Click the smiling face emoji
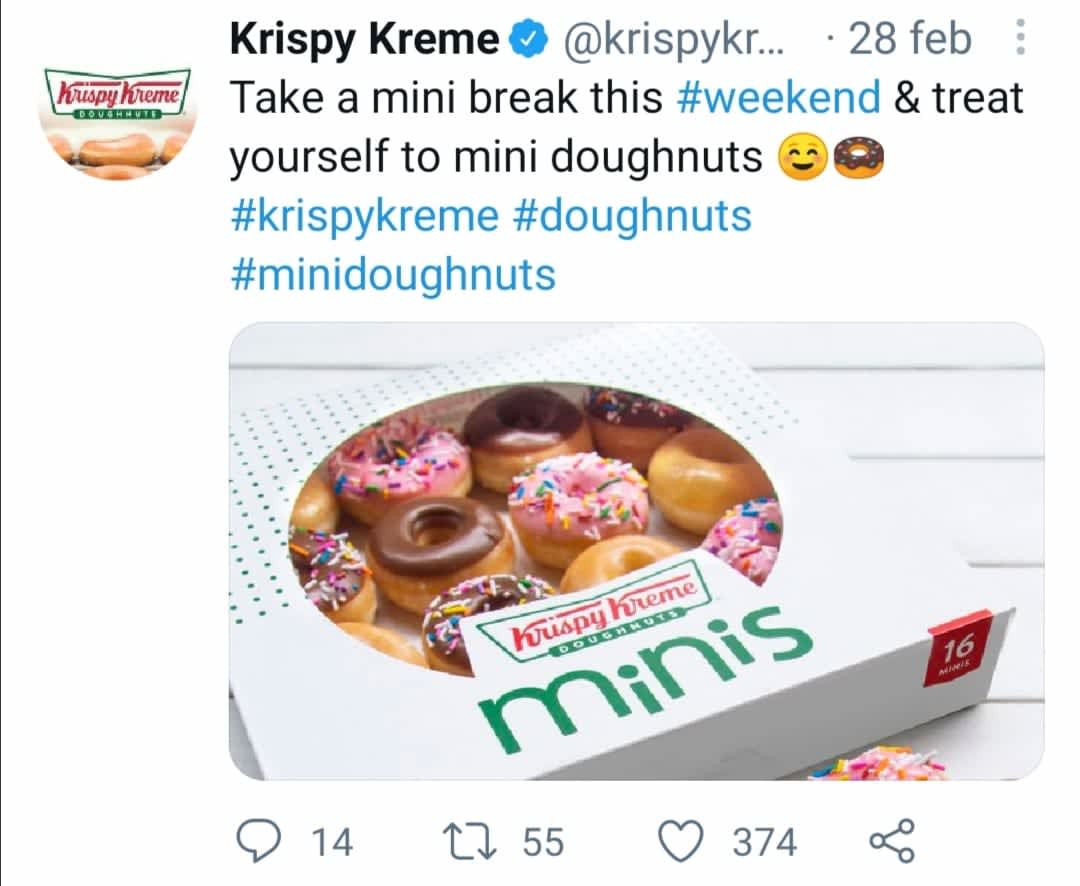The width and height of the screenshot is (1080, 886). [x=795, y=157]
